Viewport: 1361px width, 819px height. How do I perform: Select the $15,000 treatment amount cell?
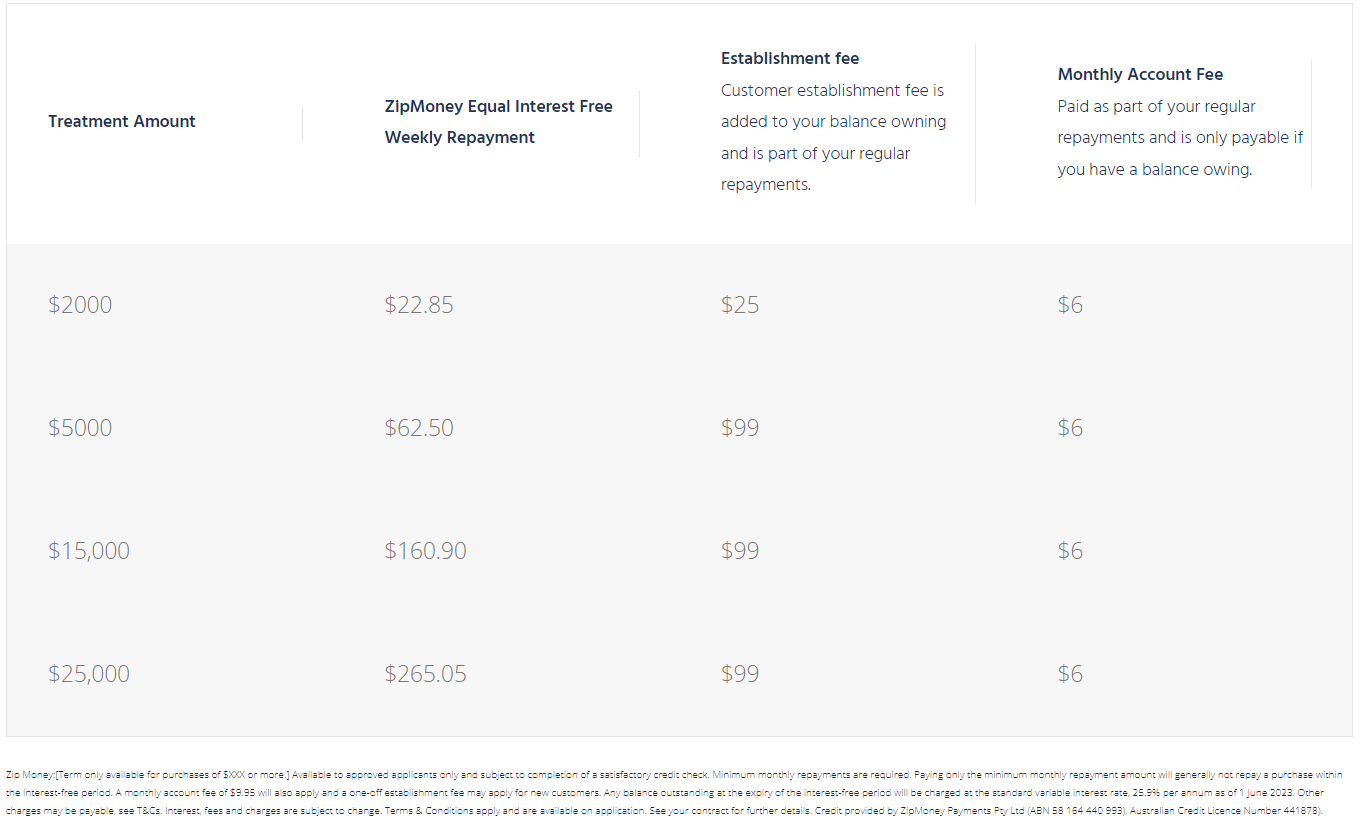tap(89, 551)
